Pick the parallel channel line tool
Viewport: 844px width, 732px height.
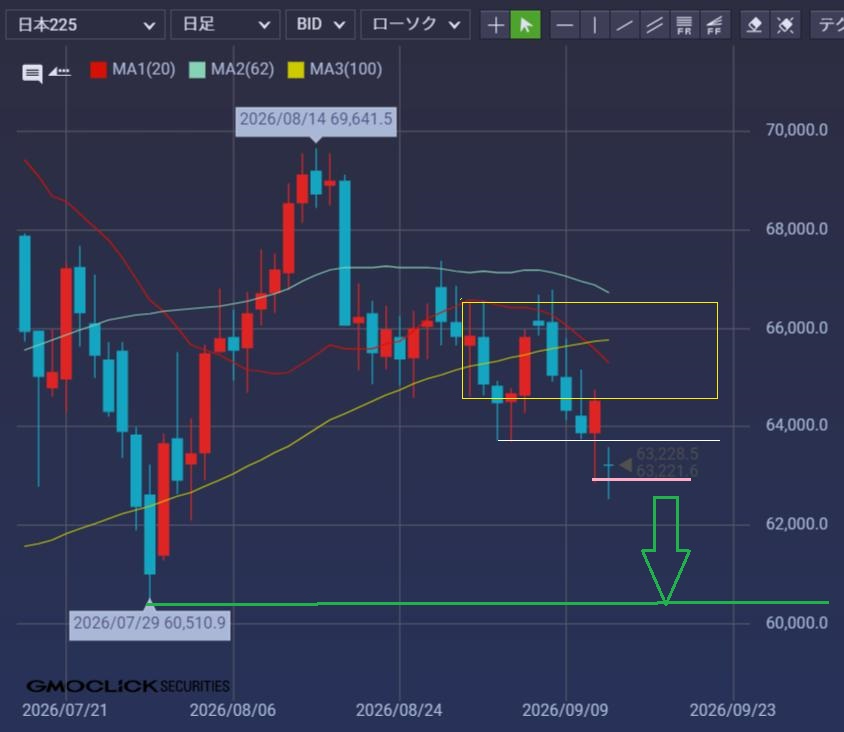[x=654, y=25]
